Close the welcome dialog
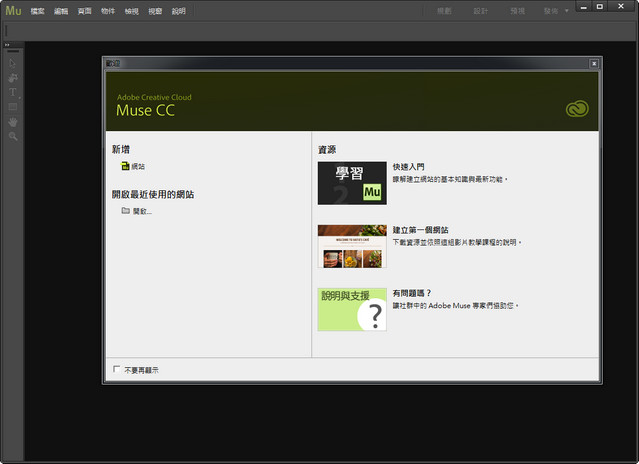Image resolution: width=639 pixels, height=464 pixels. click(x=594, y=64)
